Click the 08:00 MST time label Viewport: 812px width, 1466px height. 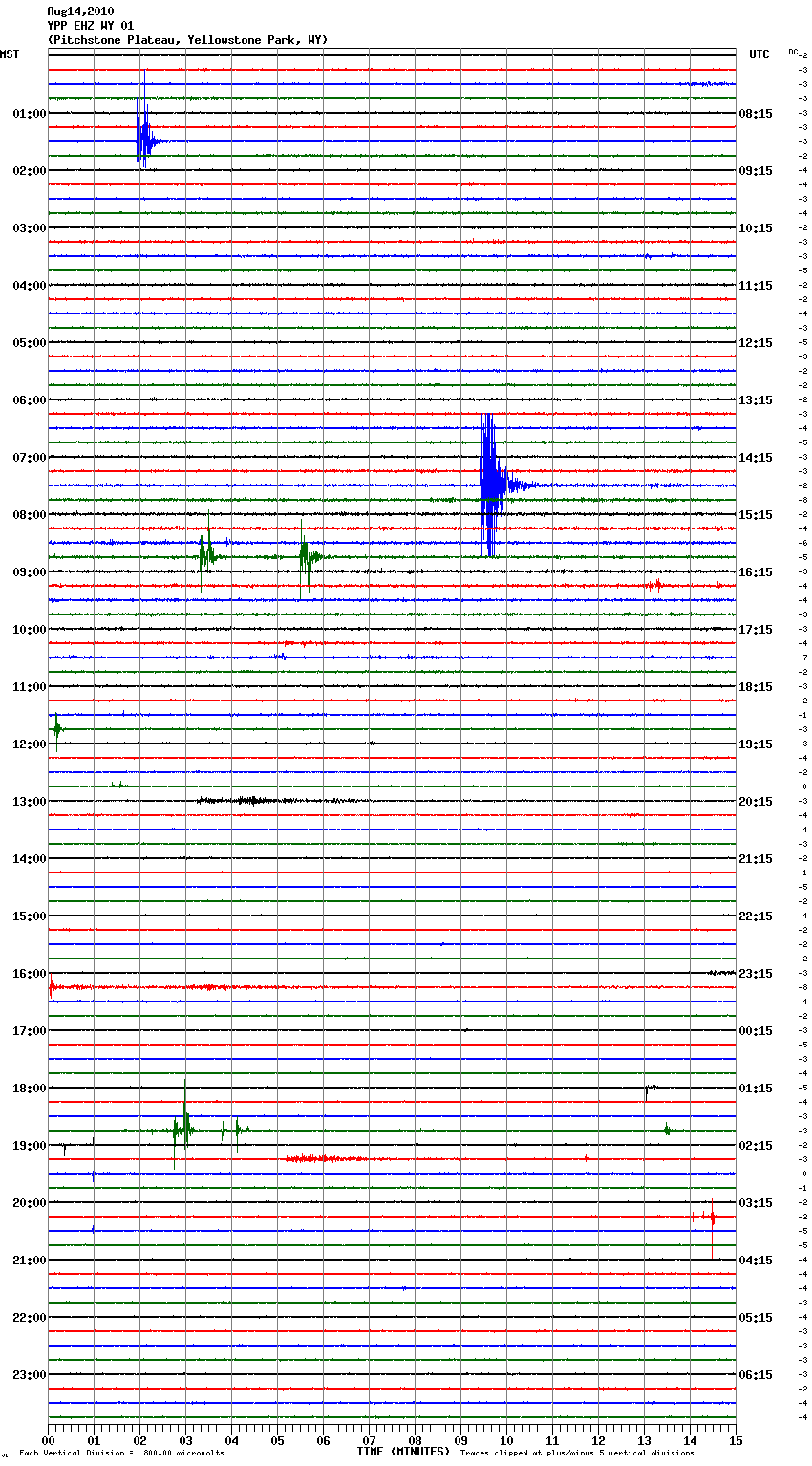30,515
